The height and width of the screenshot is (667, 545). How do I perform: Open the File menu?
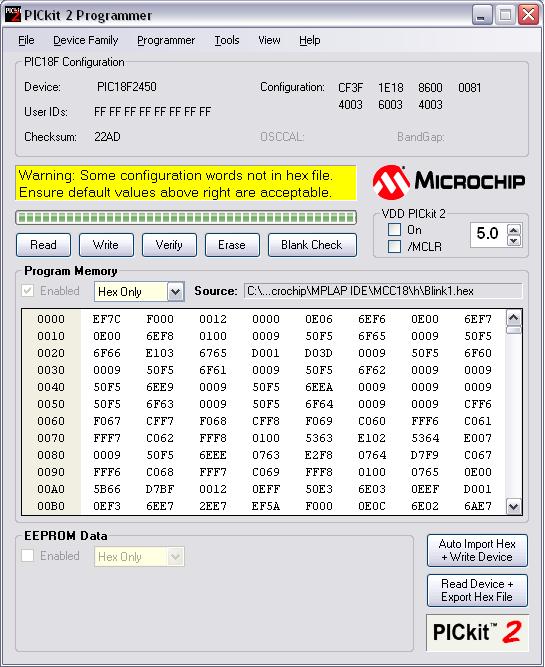tap(26, 40)
